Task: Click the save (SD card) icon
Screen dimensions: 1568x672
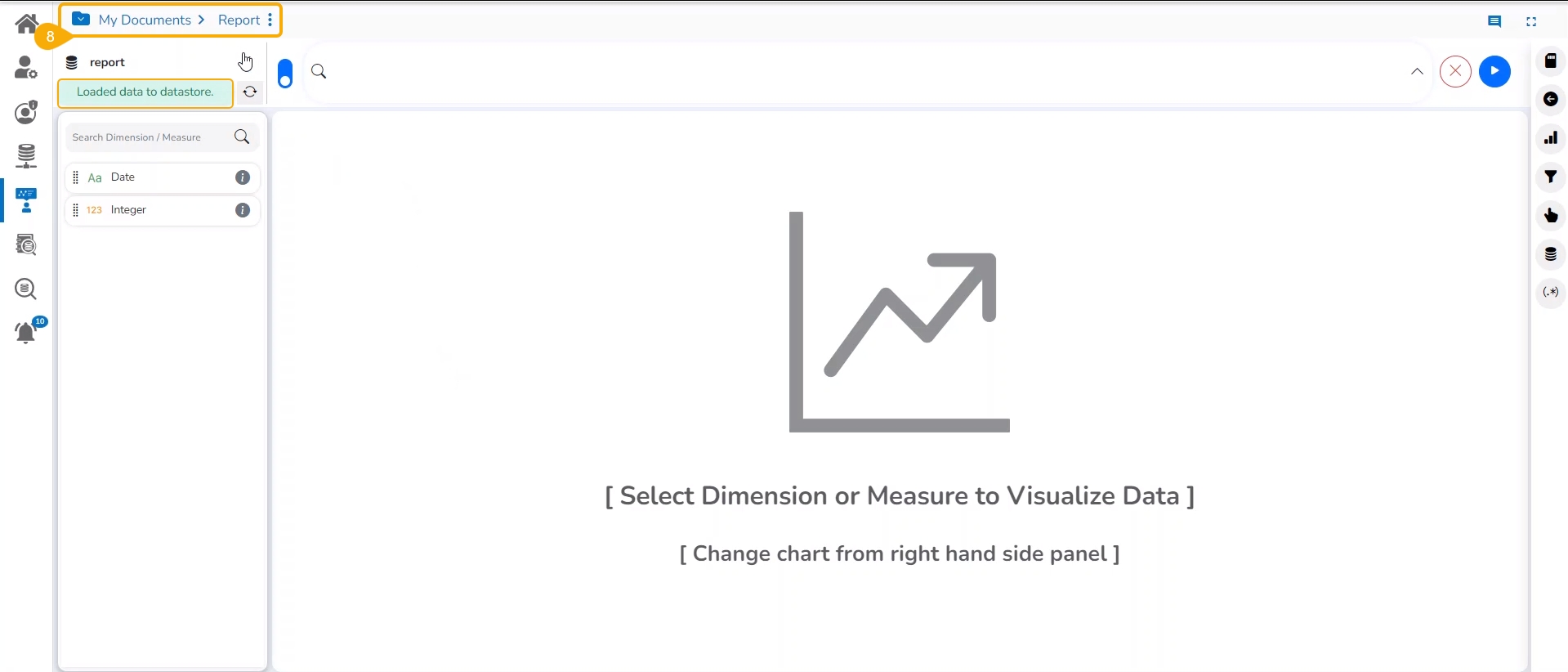Action: pyautogui.click(x=1551, y=60)
